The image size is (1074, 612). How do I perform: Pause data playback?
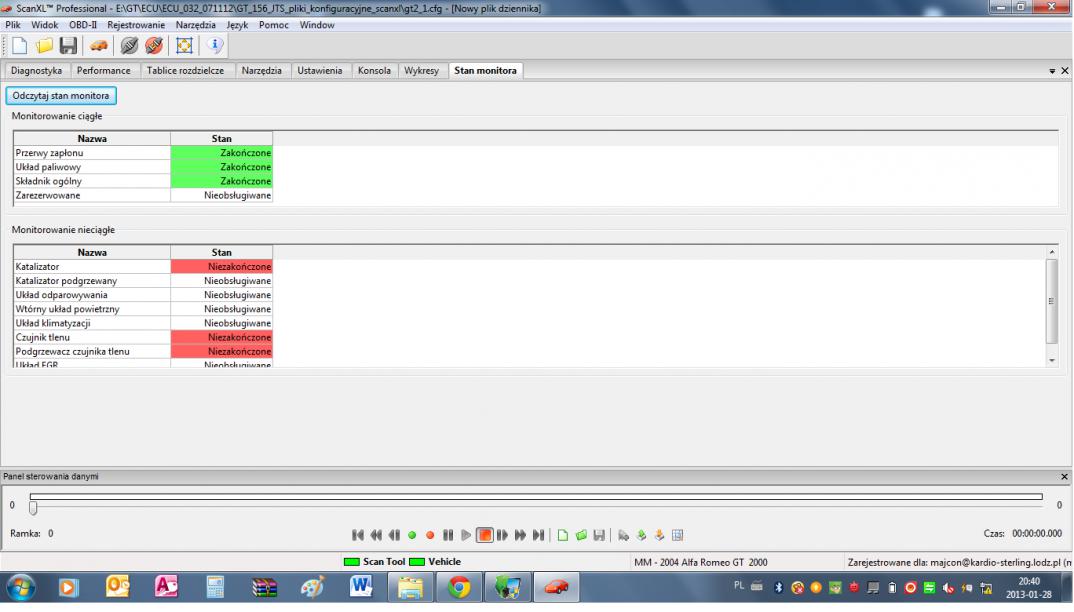[x=448, y=535]
